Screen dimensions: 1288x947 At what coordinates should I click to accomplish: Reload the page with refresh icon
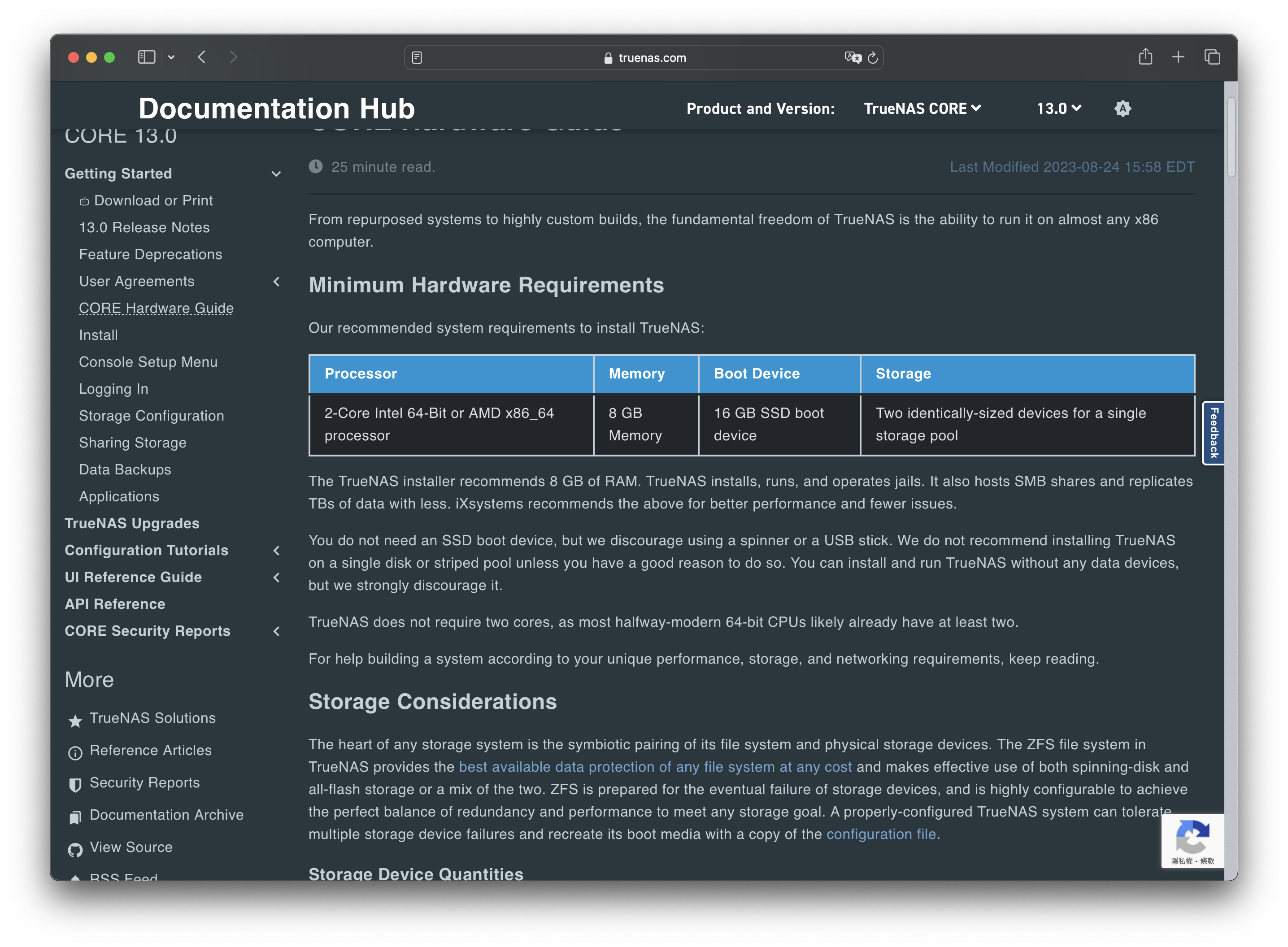point(873,58)
